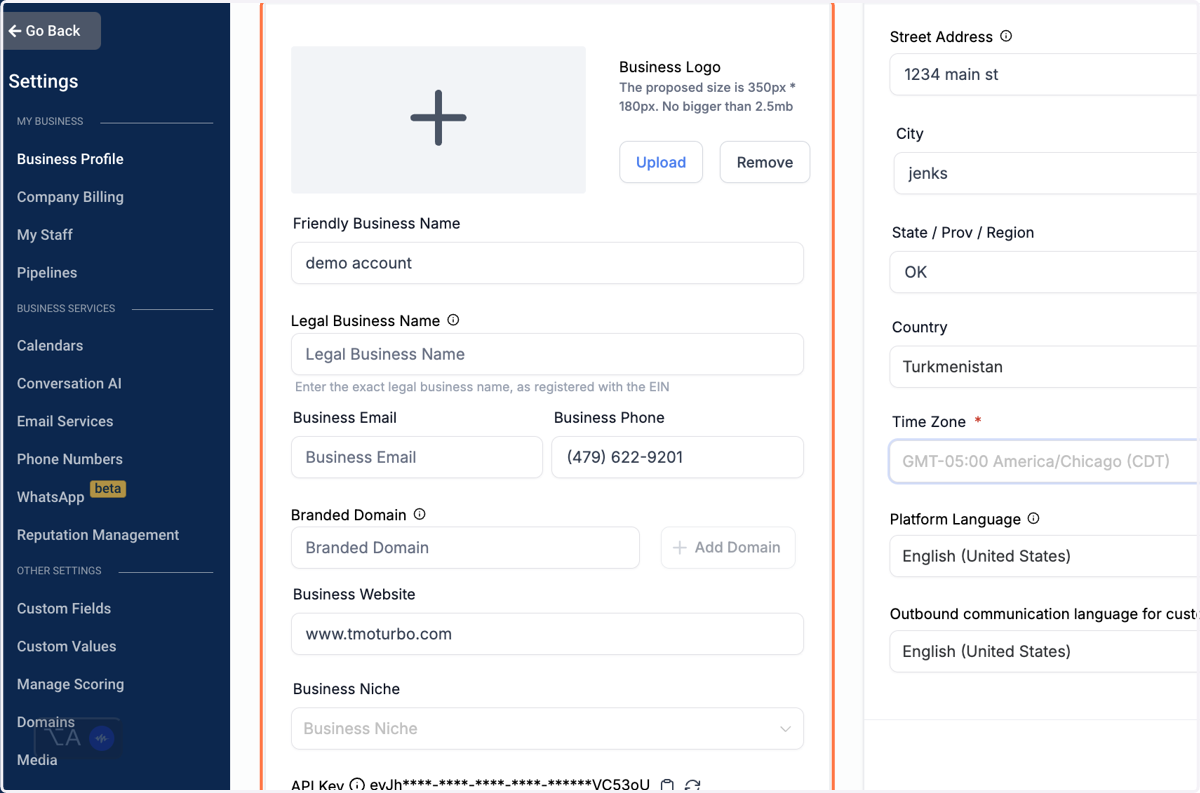Open the Business Niche dropdown
Viewport: 1200px width, 793px height.
click(x=547, y=729)
